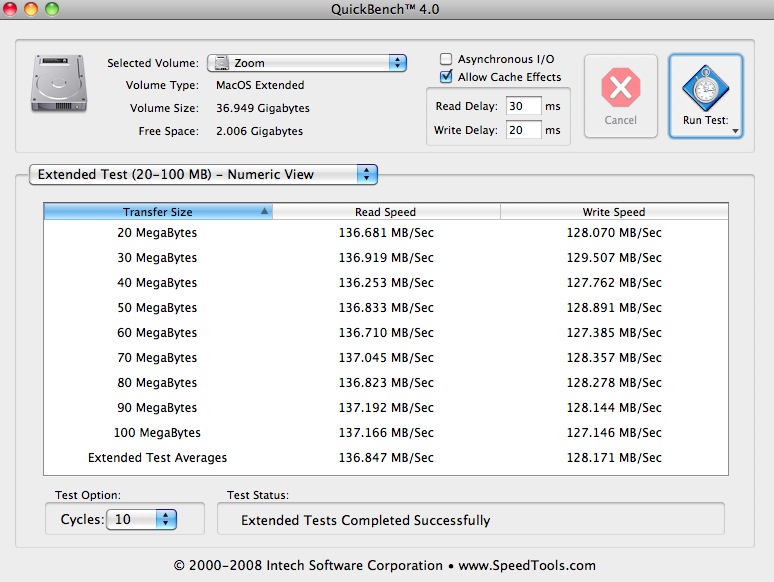
Task: Close the QuickBench window
Action: pyautogui.click(x=10, y=8)
